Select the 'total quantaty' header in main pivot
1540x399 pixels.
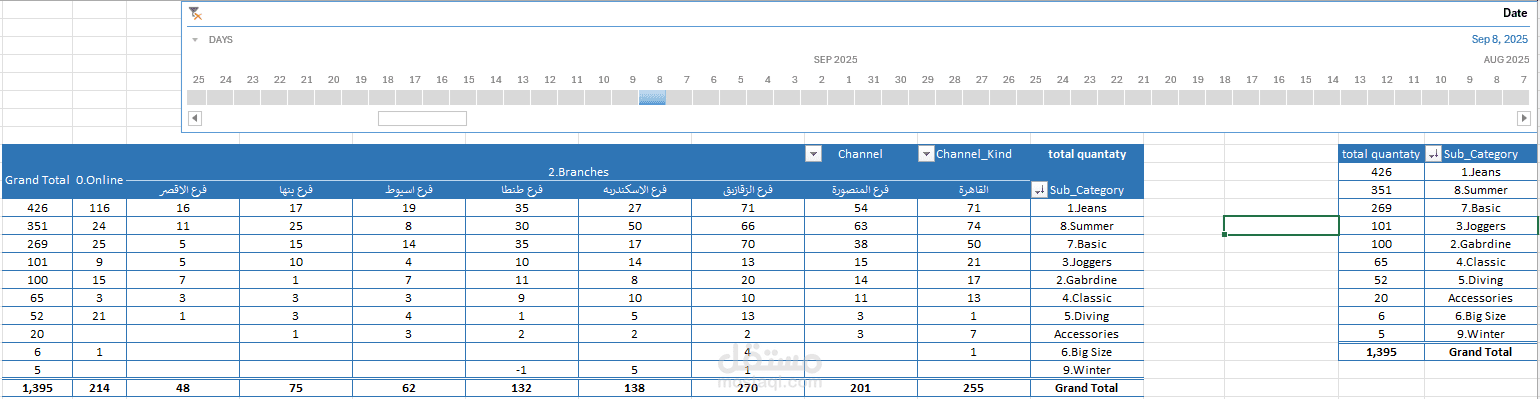[1087, 154]
